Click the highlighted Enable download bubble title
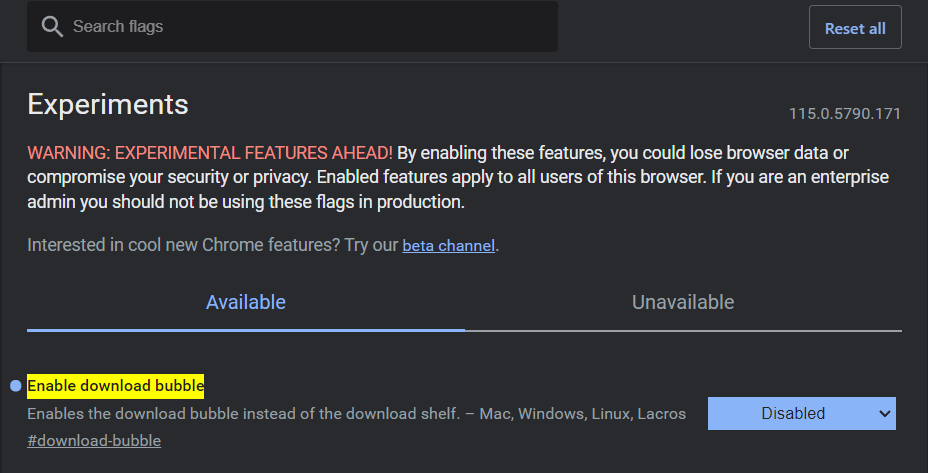This screenshot has width=928, height=473. click(115, 386)
